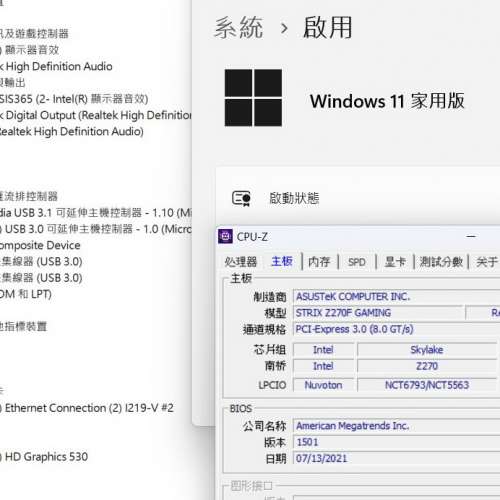500x500 pixels.
Task: Open the 測試分數 tab in CPU-Z
Action: [x=441, y=262]
